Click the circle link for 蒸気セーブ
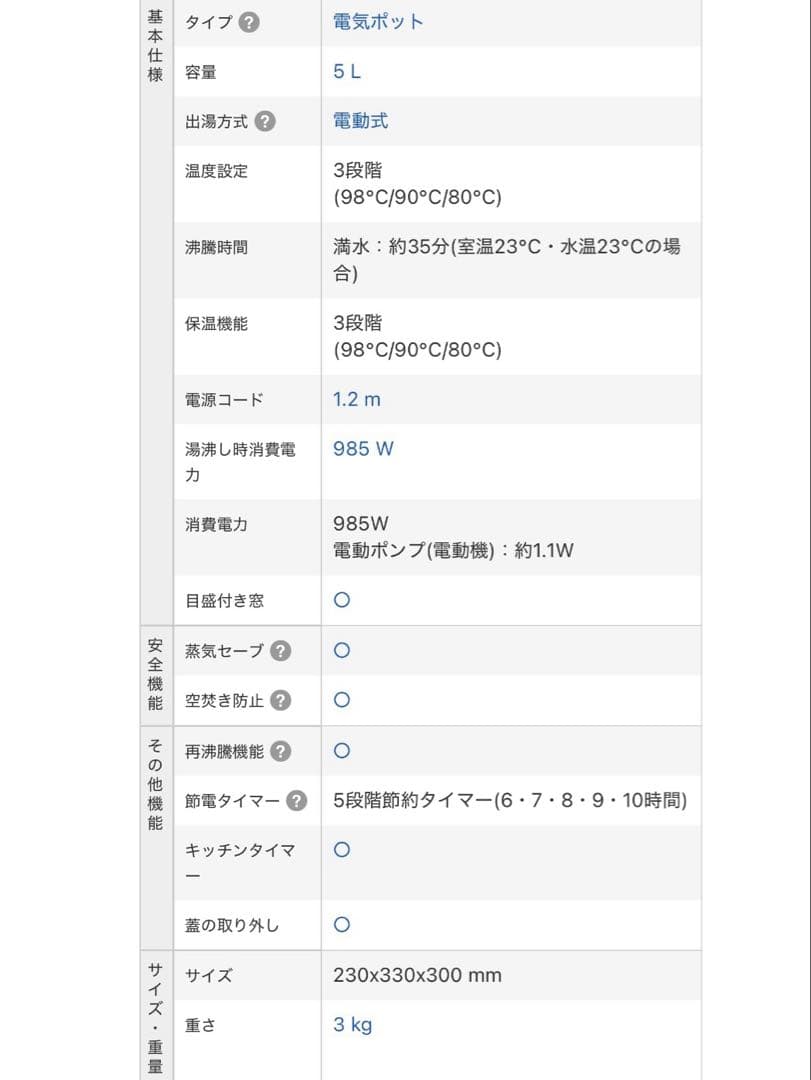 coord(342,650)
